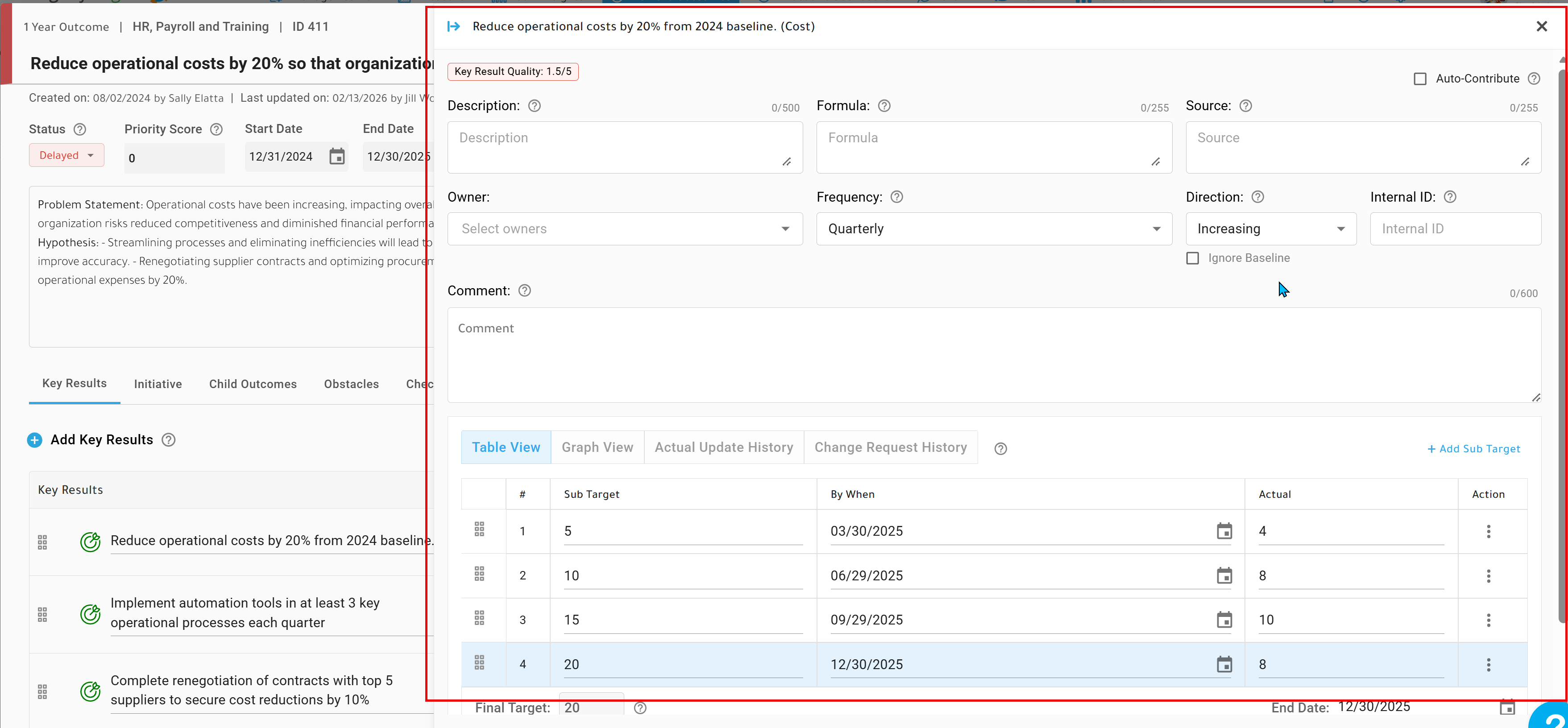Open Final Target help icon
Viewport: 1568px width, 728px height.
640,708
